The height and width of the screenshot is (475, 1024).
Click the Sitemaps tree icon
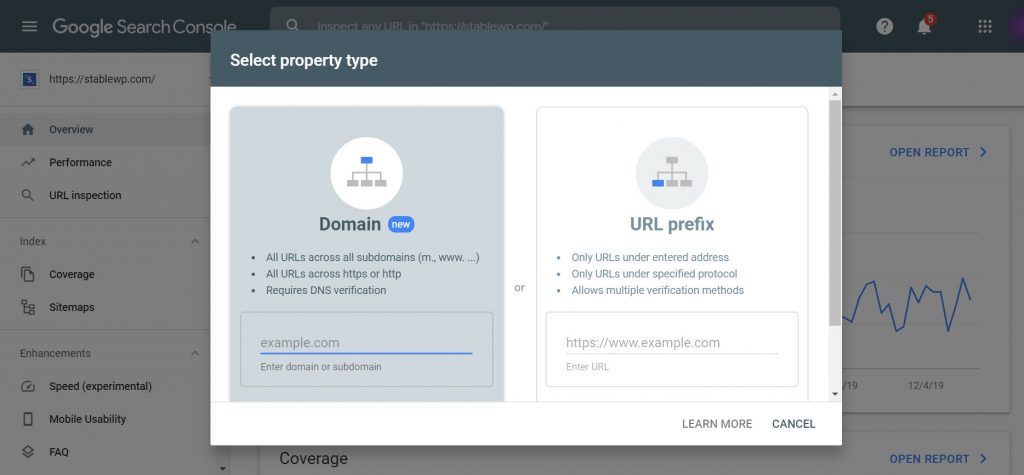click(27, 307)
